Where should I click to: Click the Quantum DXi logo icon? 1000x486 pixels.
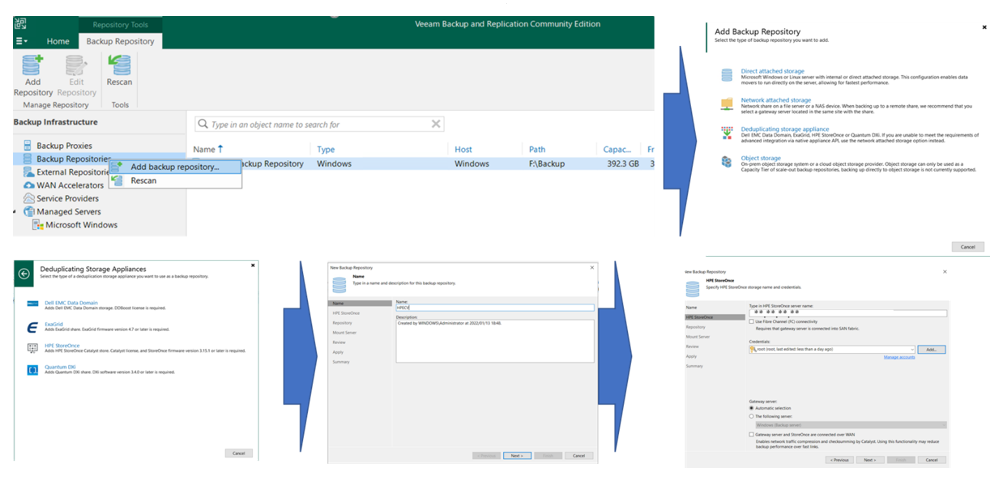click(x=33, y=370)
